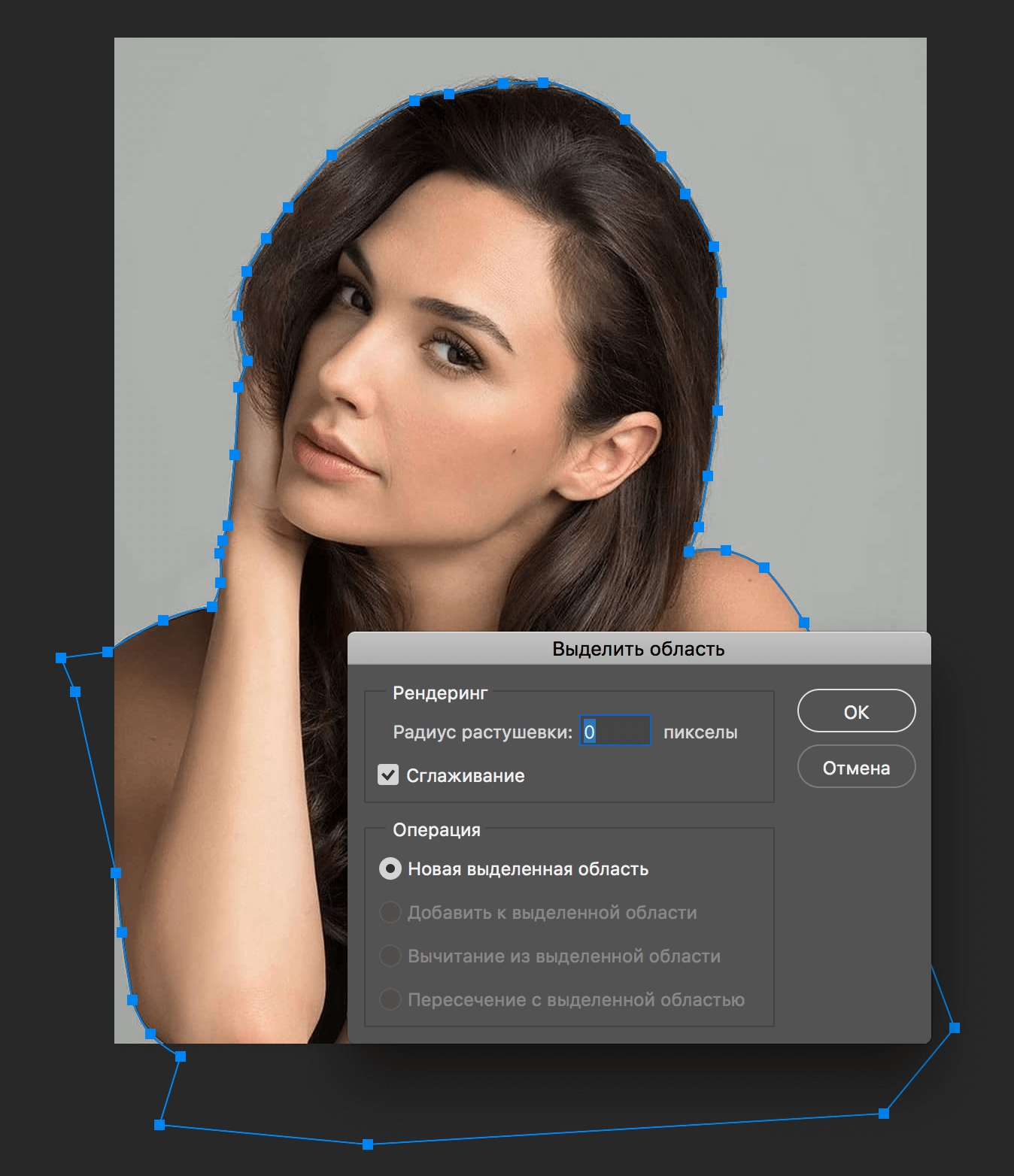Choose Добавить к выделенной области radio button
The image size is (1014, 1176).
point(390,913)
